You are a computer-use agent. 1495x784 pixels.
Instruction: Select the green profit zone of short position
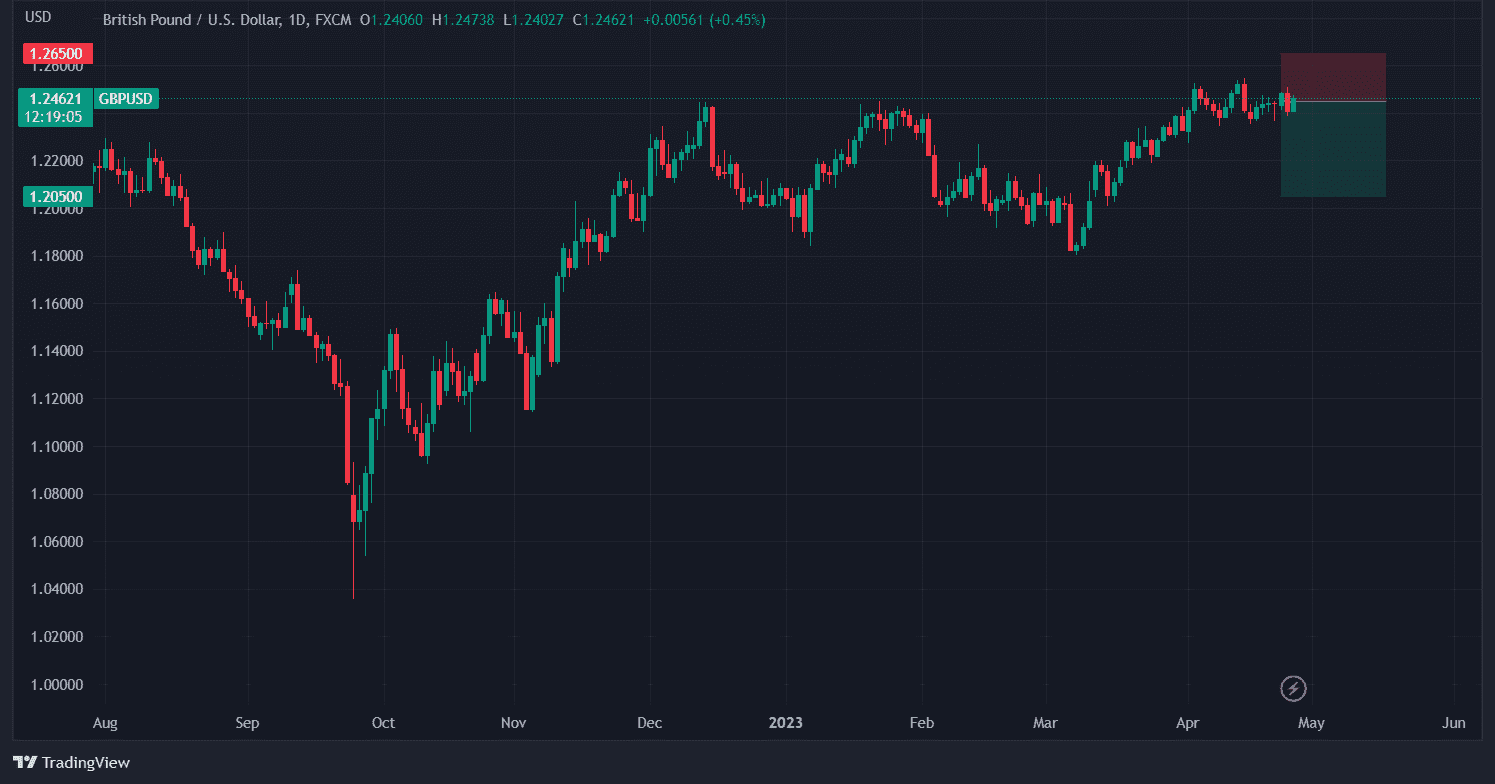point(1333,149)
